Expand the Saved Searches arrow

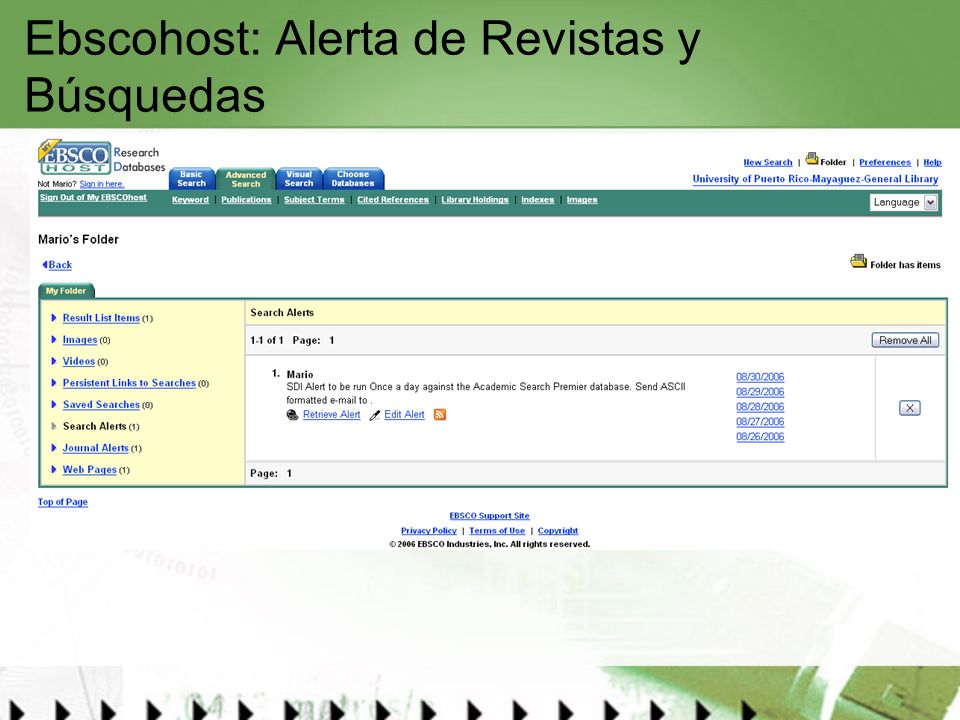54,404
